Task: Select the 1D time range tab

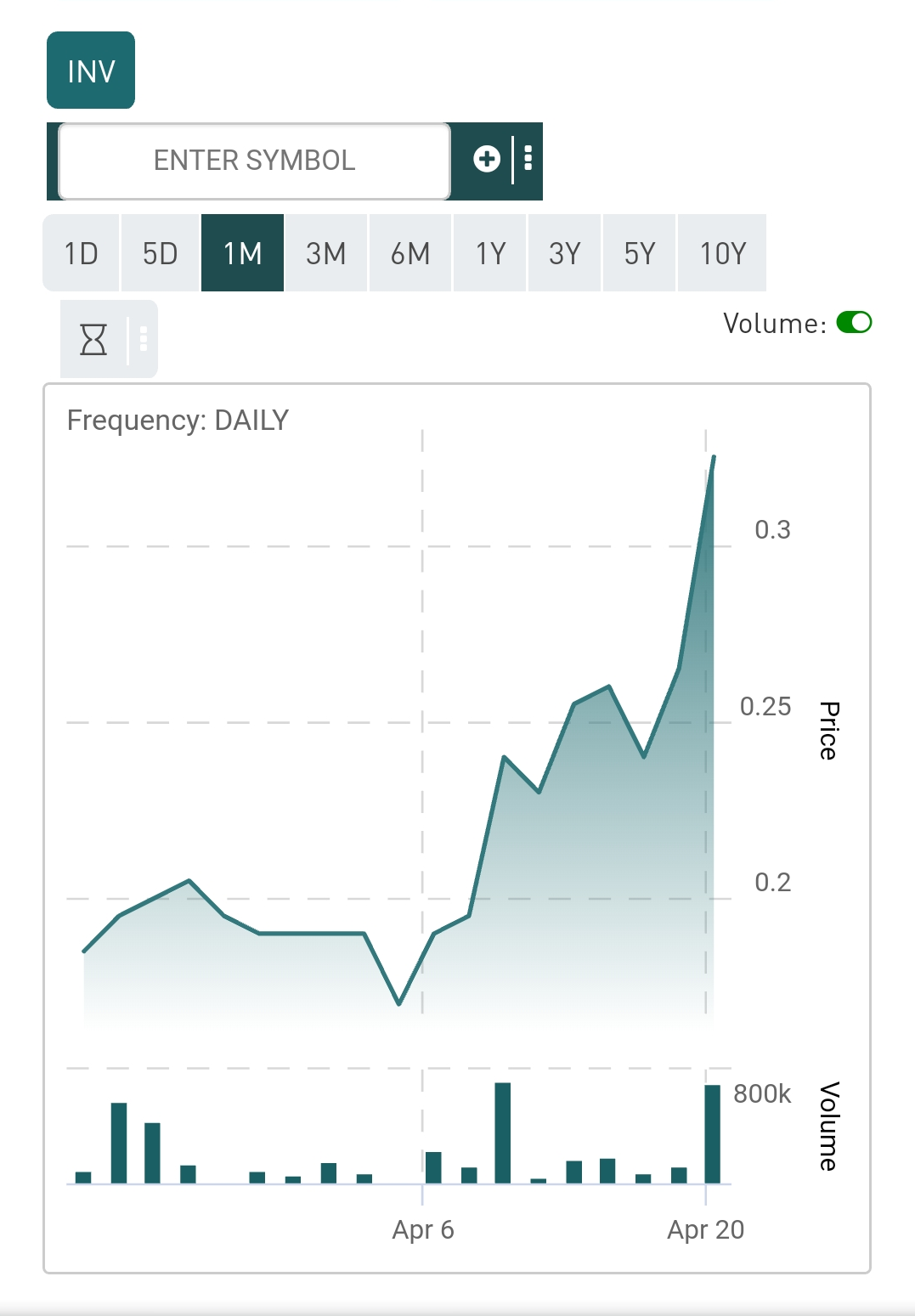Action: point(82,253)
